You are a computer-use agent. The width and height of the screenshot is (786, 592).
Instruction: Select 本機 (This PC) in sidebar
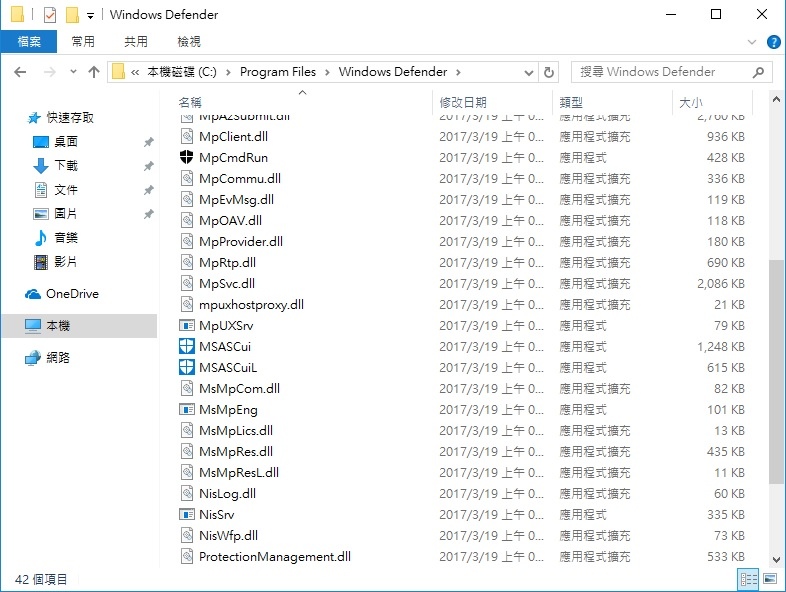[x=79, y=326]
